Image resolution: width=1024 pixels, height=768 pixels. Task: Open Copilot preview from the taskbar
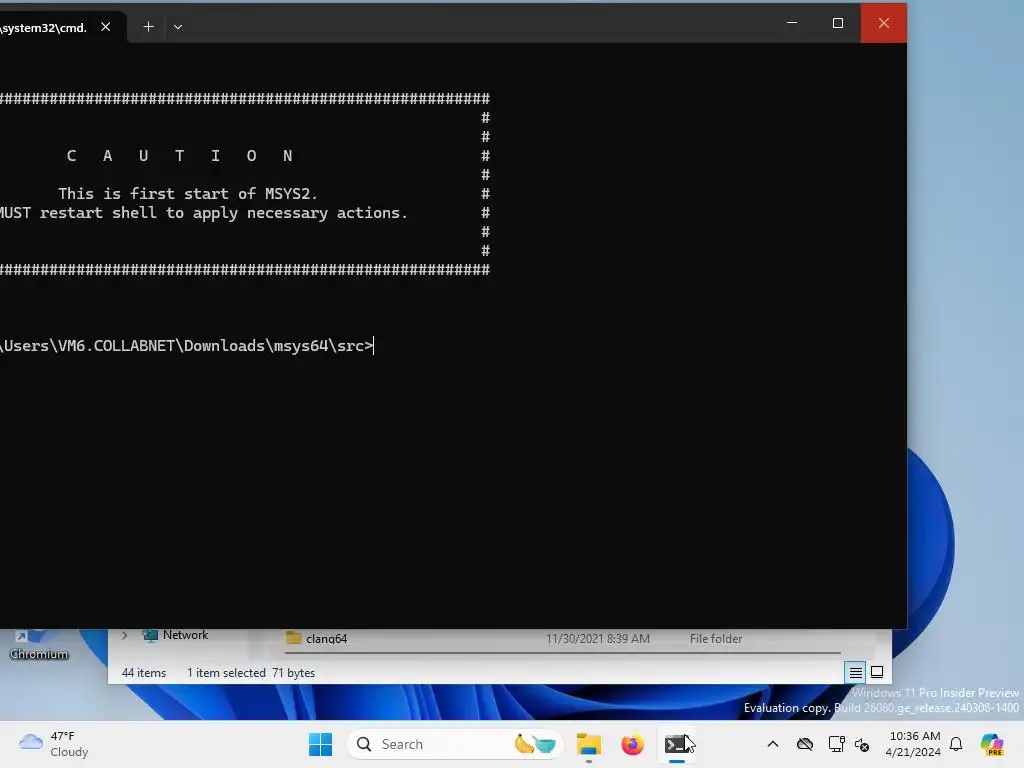[992, 744]
